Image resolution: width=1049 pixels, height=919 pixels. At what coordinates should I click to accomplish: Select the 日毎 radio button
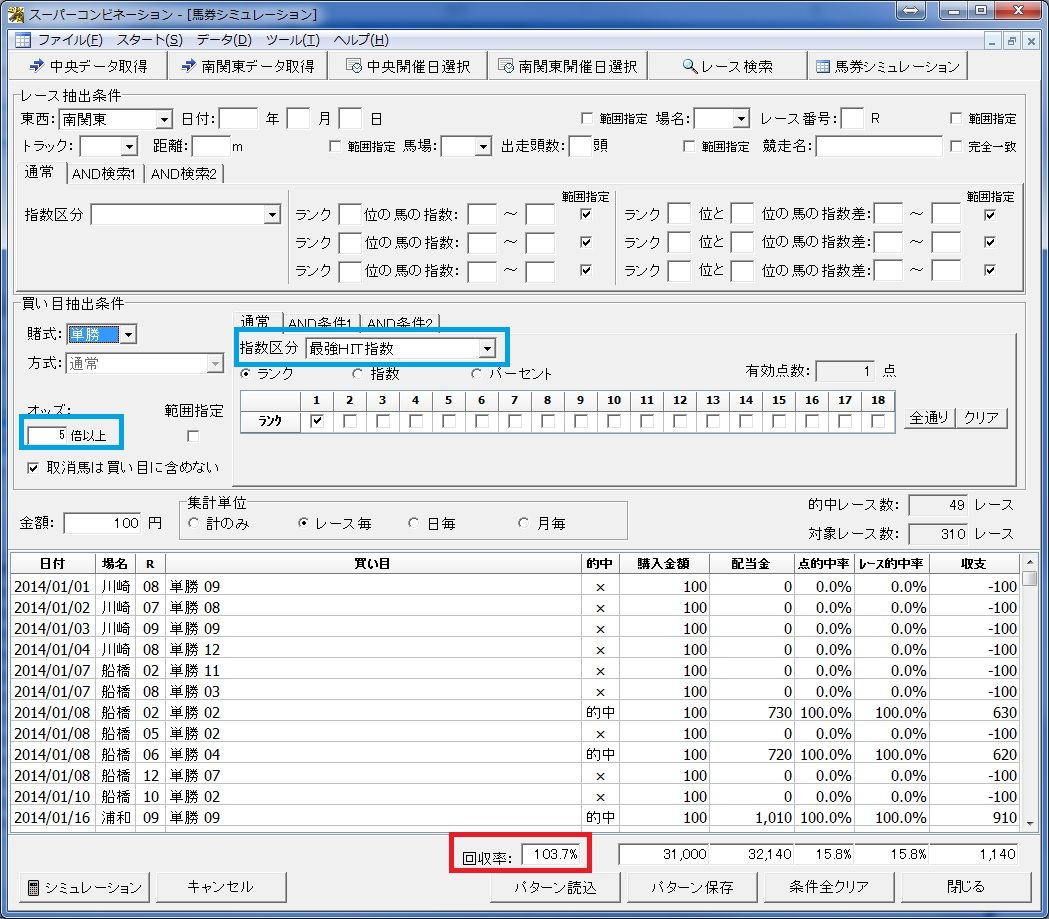[x=413, y=523]
